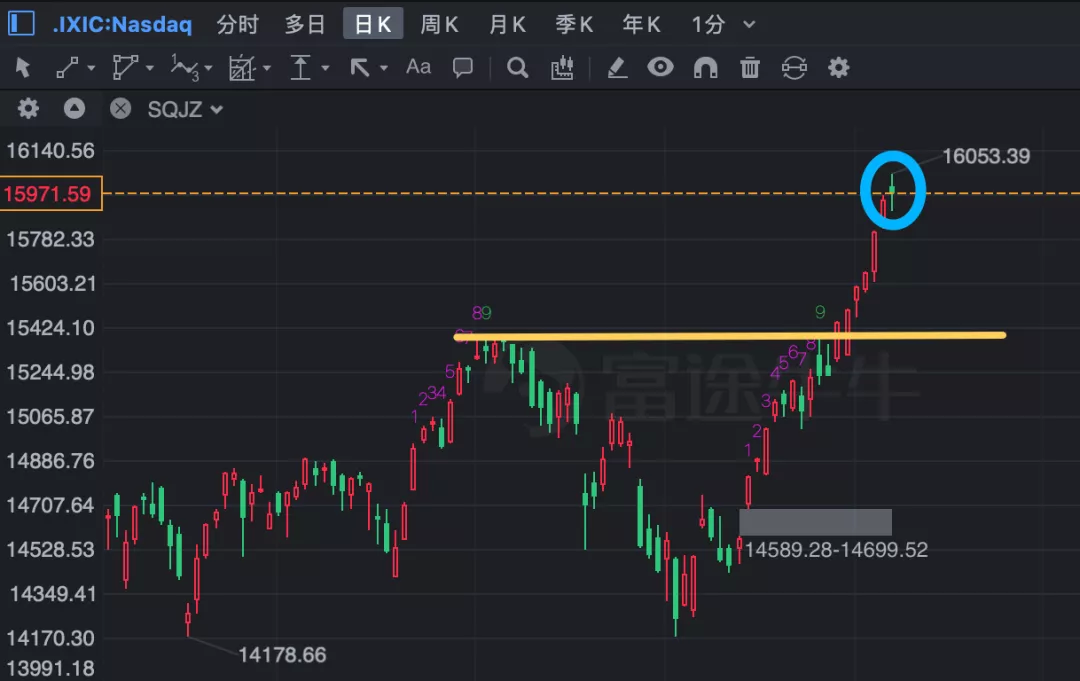
Task: Select the arrow marker tool
Action: pos(360,67)
